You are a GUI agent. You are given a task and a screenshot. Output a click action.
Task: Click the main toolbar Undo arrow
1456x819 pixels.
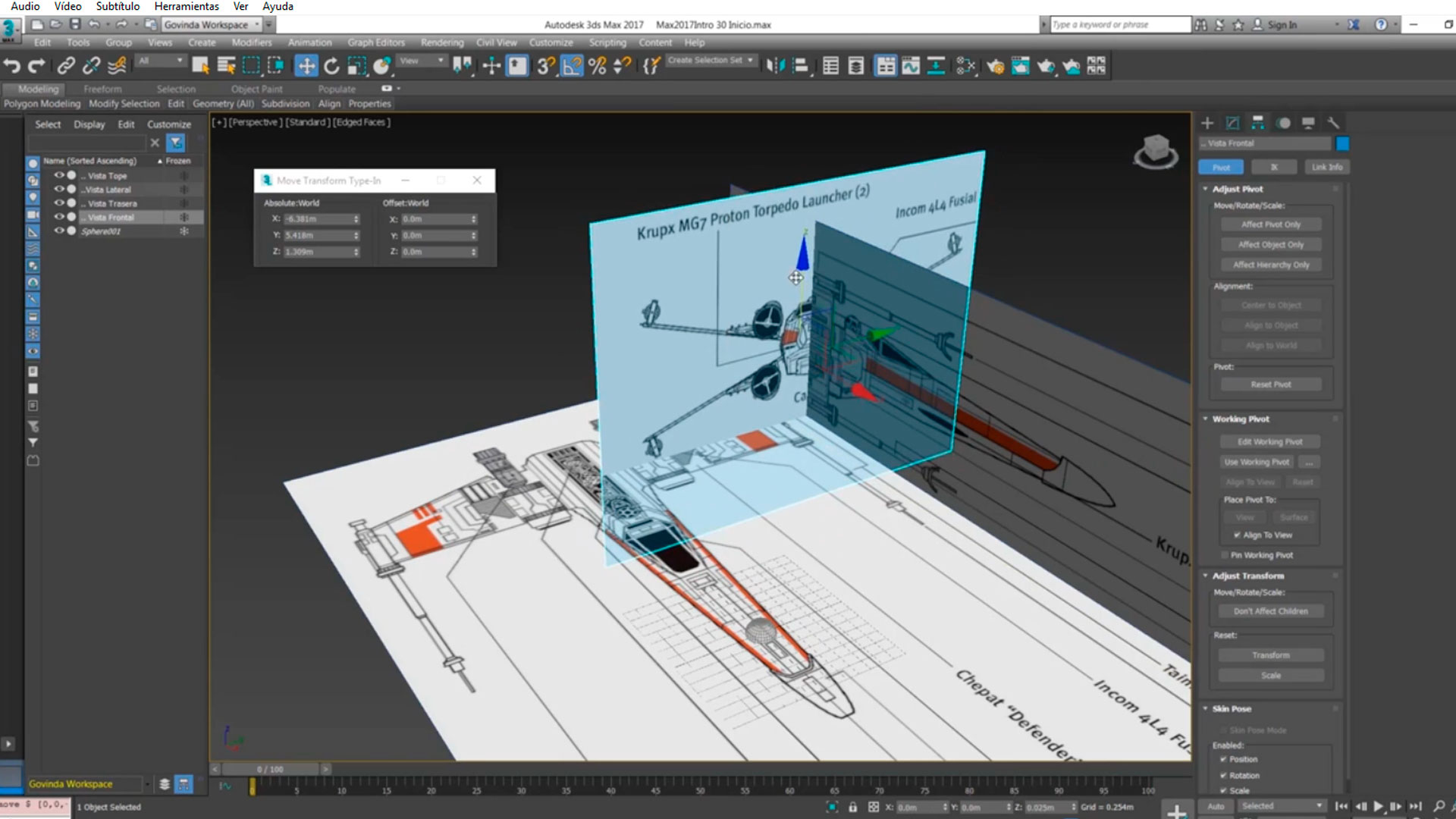(12, 66)
